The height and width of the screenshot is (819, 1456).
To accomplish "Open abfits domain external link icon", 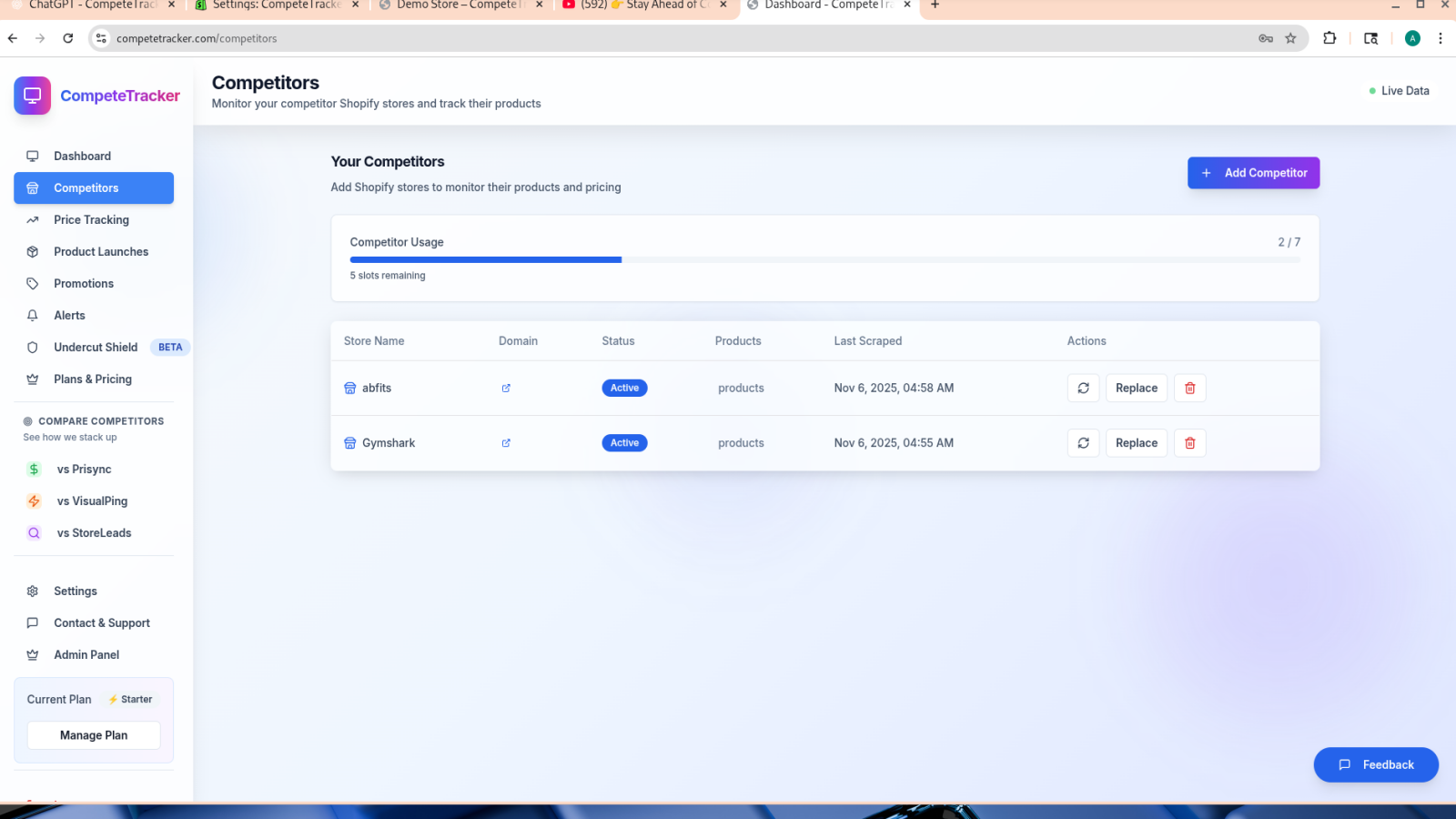I will pos(506,388).
